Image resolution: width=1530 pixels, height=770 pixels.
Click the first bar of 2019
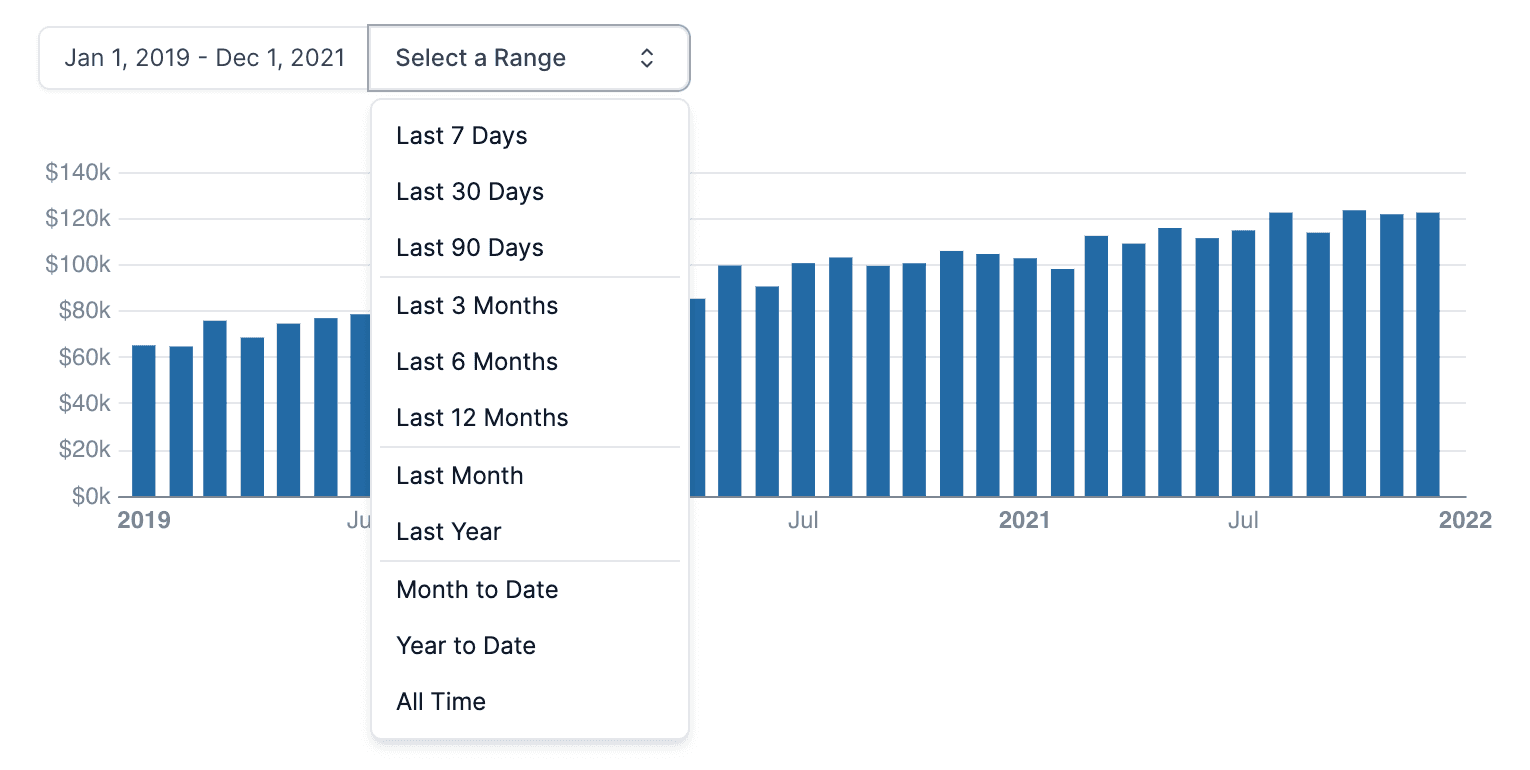144,420
